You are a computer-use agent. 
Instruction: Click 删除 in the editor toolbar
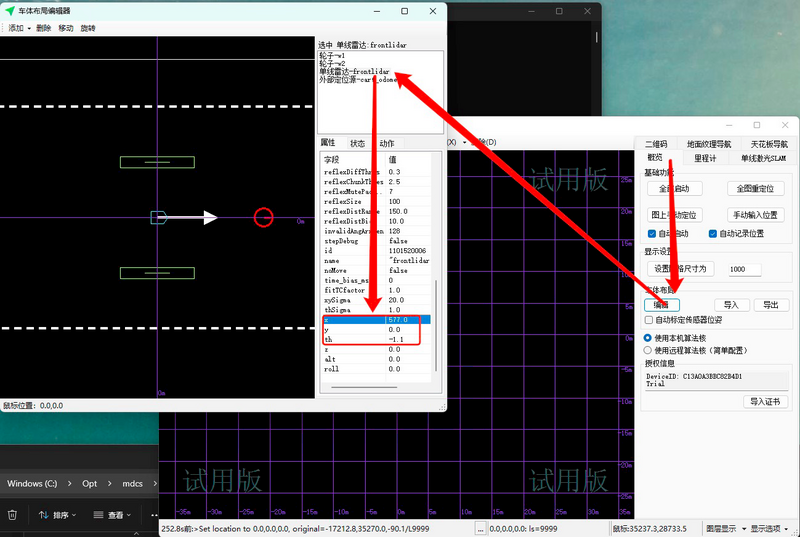coord(43,28)
